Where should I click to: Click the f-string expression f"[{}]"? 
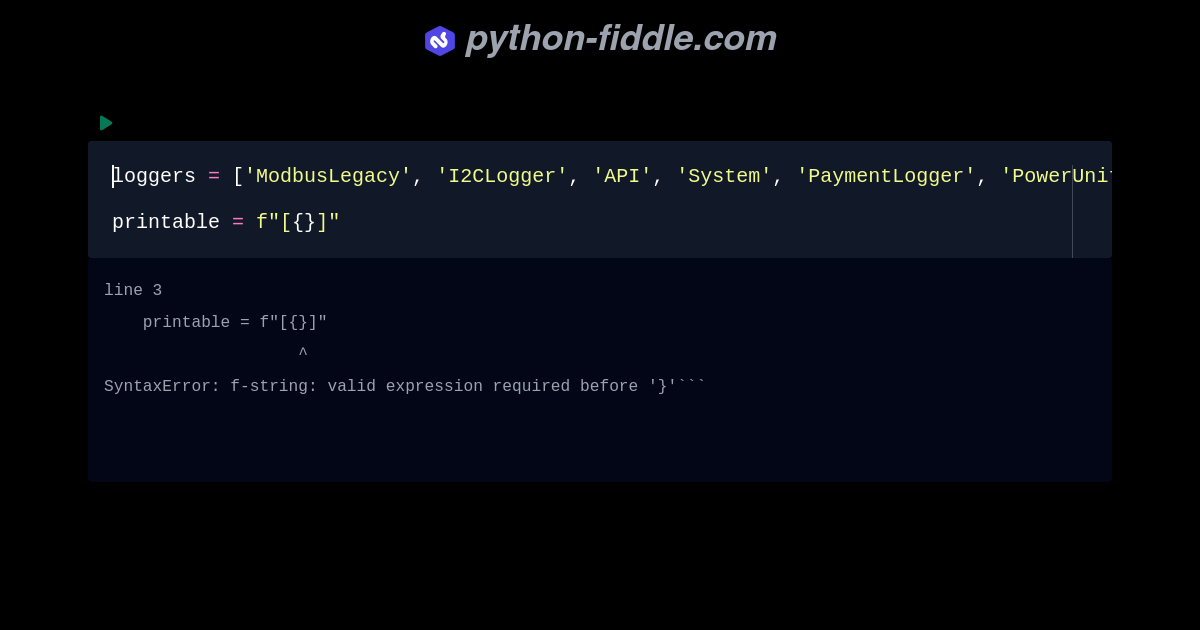[x=298, y=222]
